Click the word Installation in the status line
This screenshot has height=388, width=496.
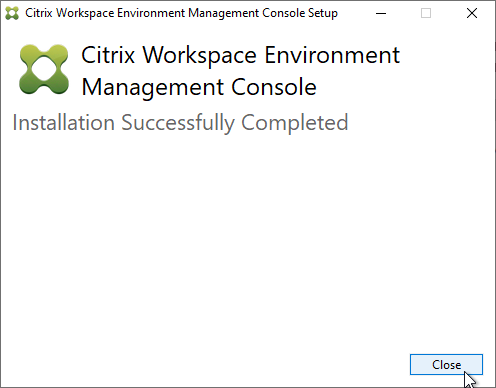(64, 122)
